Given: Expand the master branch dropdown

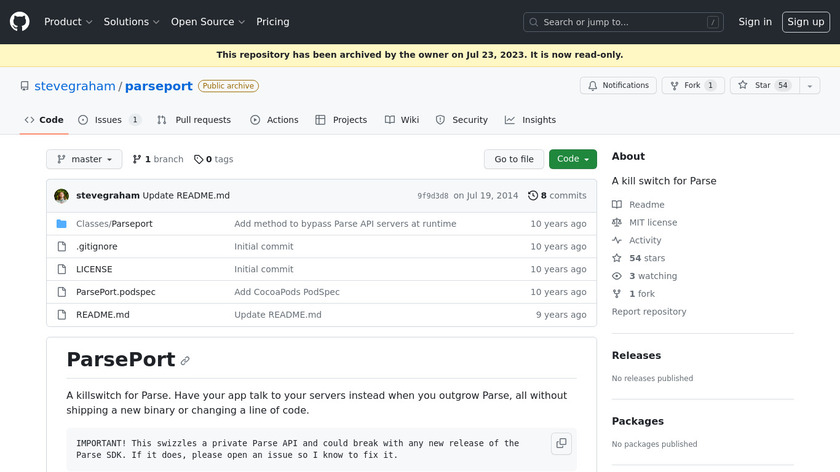Looking at the screenshot, I should point(84,159).
